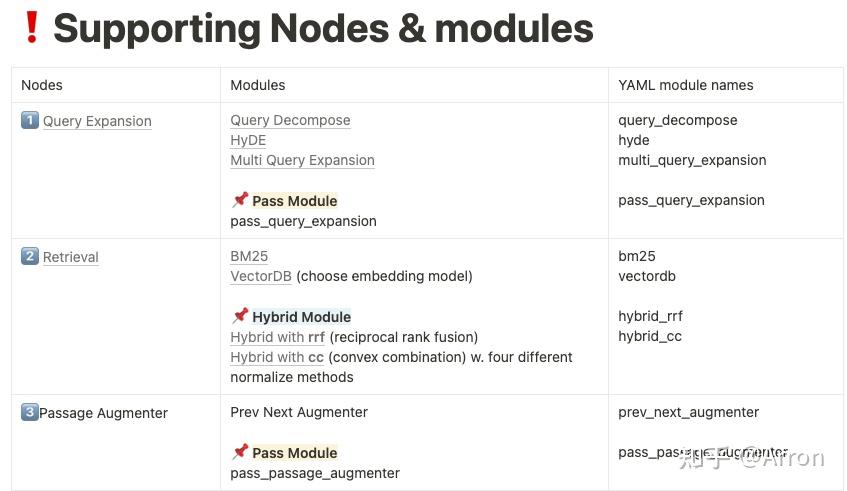Viewport: 847px width, 491px height.
Task: Click the red exclamation mark icon
Action: pyautogui.click(x=32, y=27)
